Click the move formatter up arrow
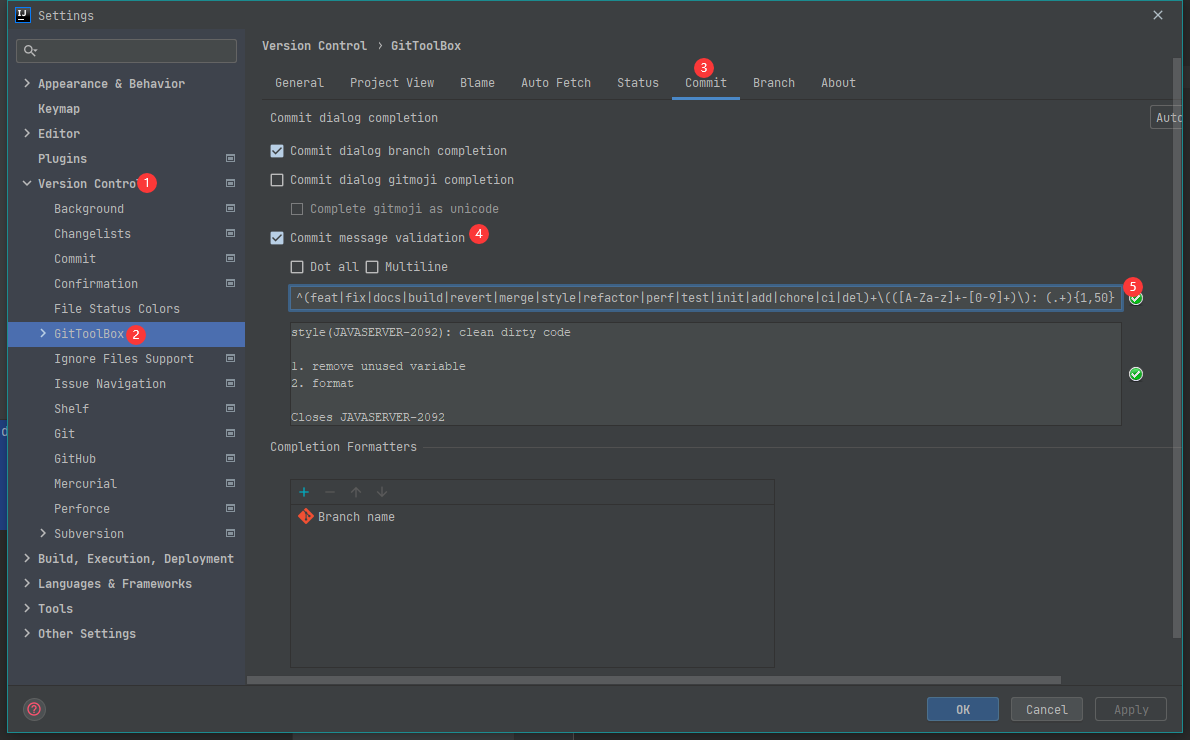Viewport: 1190px width, 740px height. [356, 492]
